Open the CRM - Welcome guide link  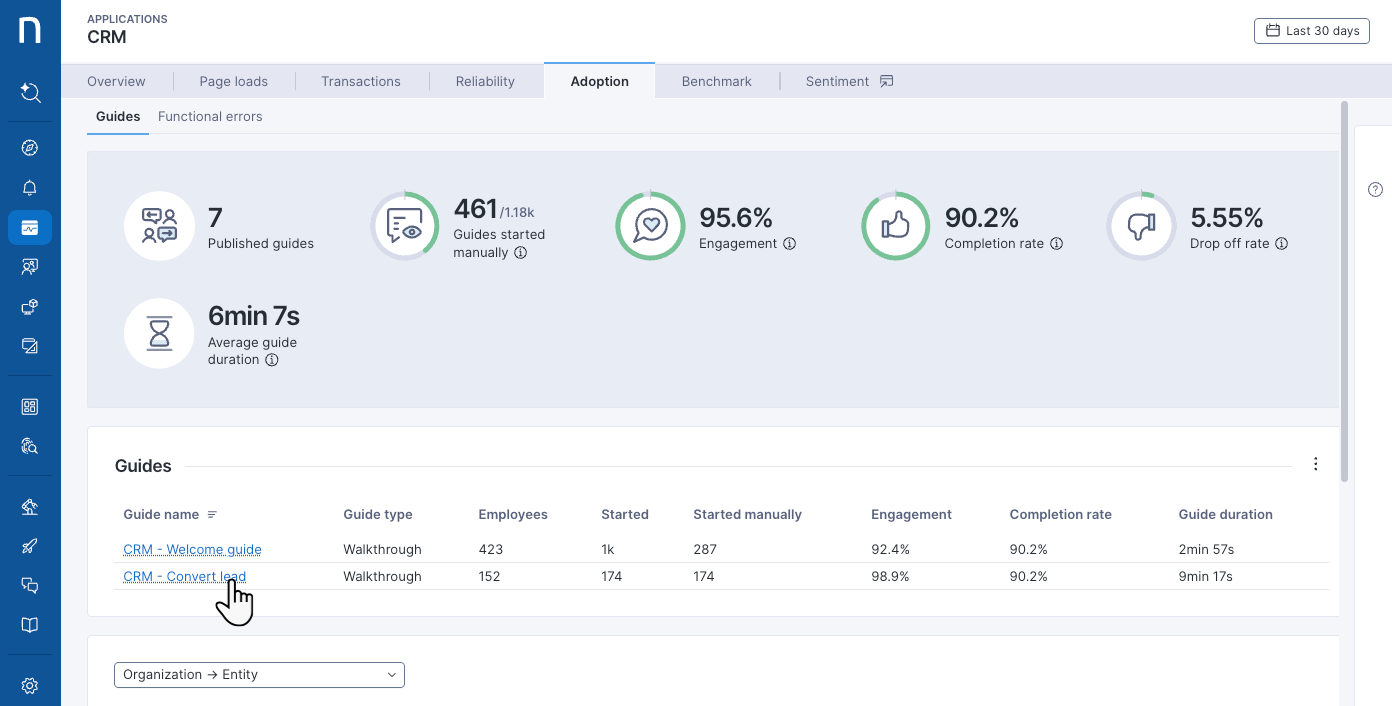[192, 549]
